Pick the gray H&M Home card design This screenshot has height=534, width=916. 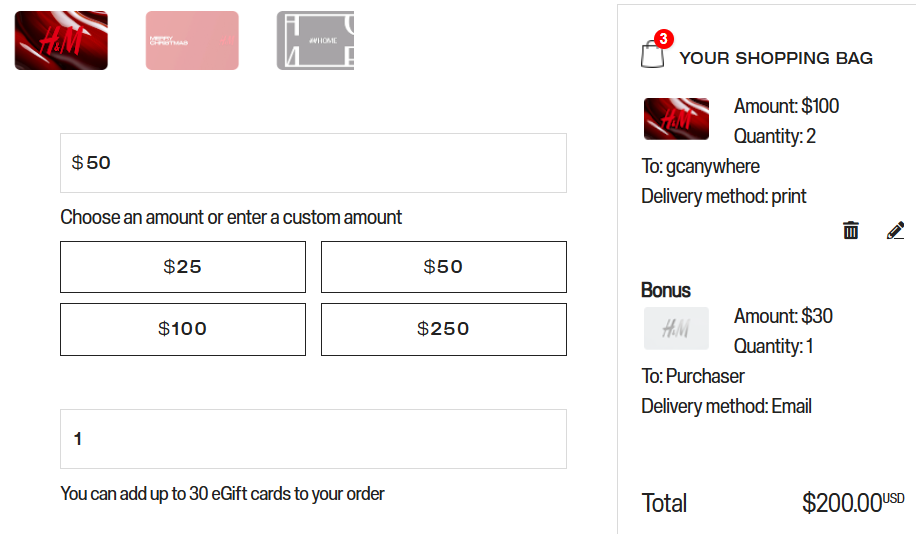point(316,41)
